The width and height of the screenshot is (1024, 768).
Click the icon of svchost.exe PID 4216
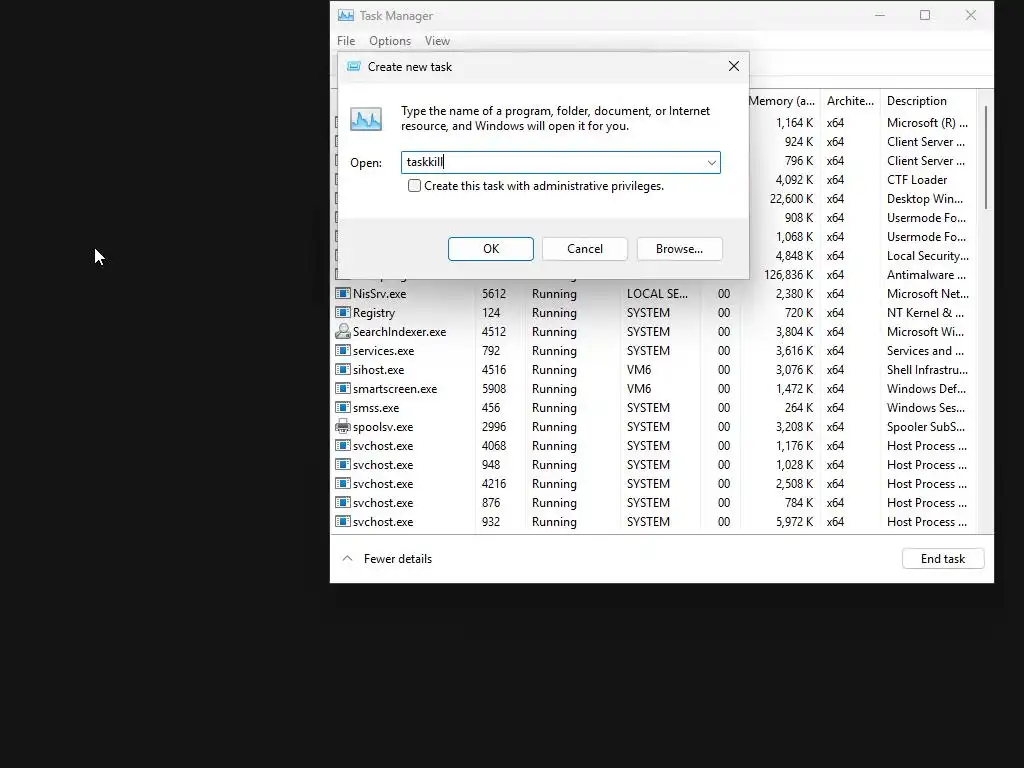pos(343,484)
